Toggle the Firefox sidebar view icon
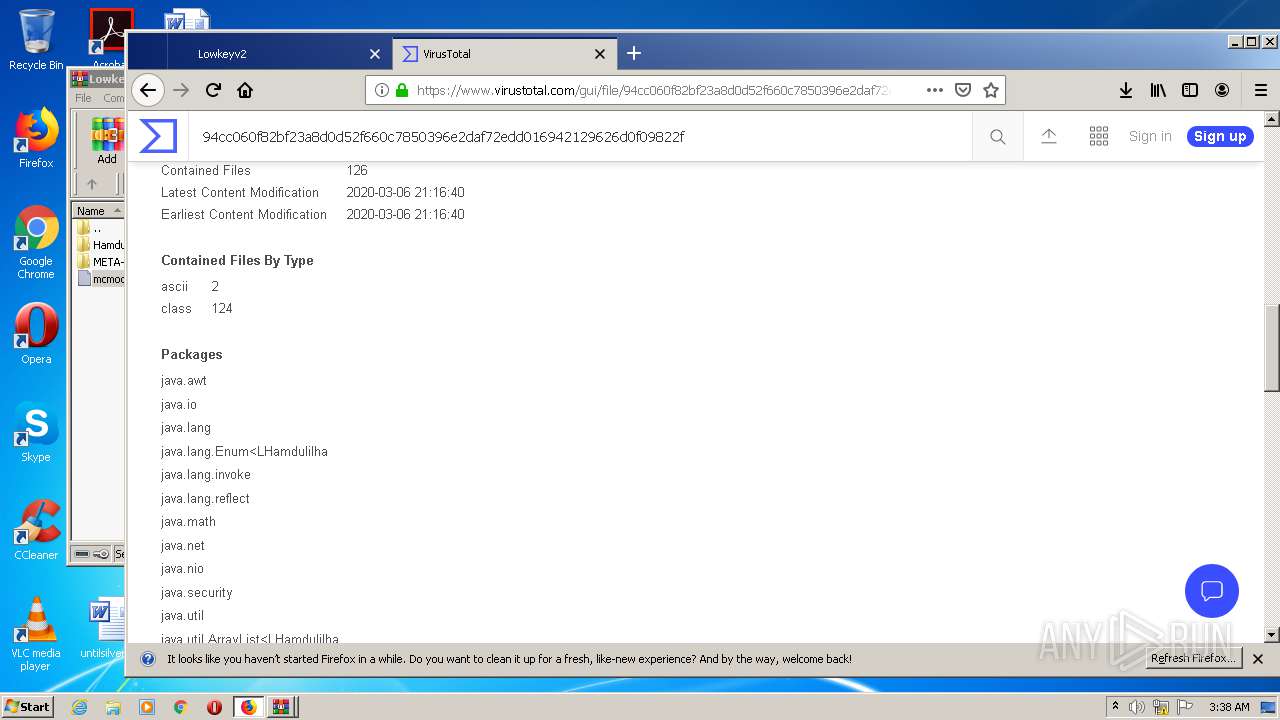 coord(1190,90)
